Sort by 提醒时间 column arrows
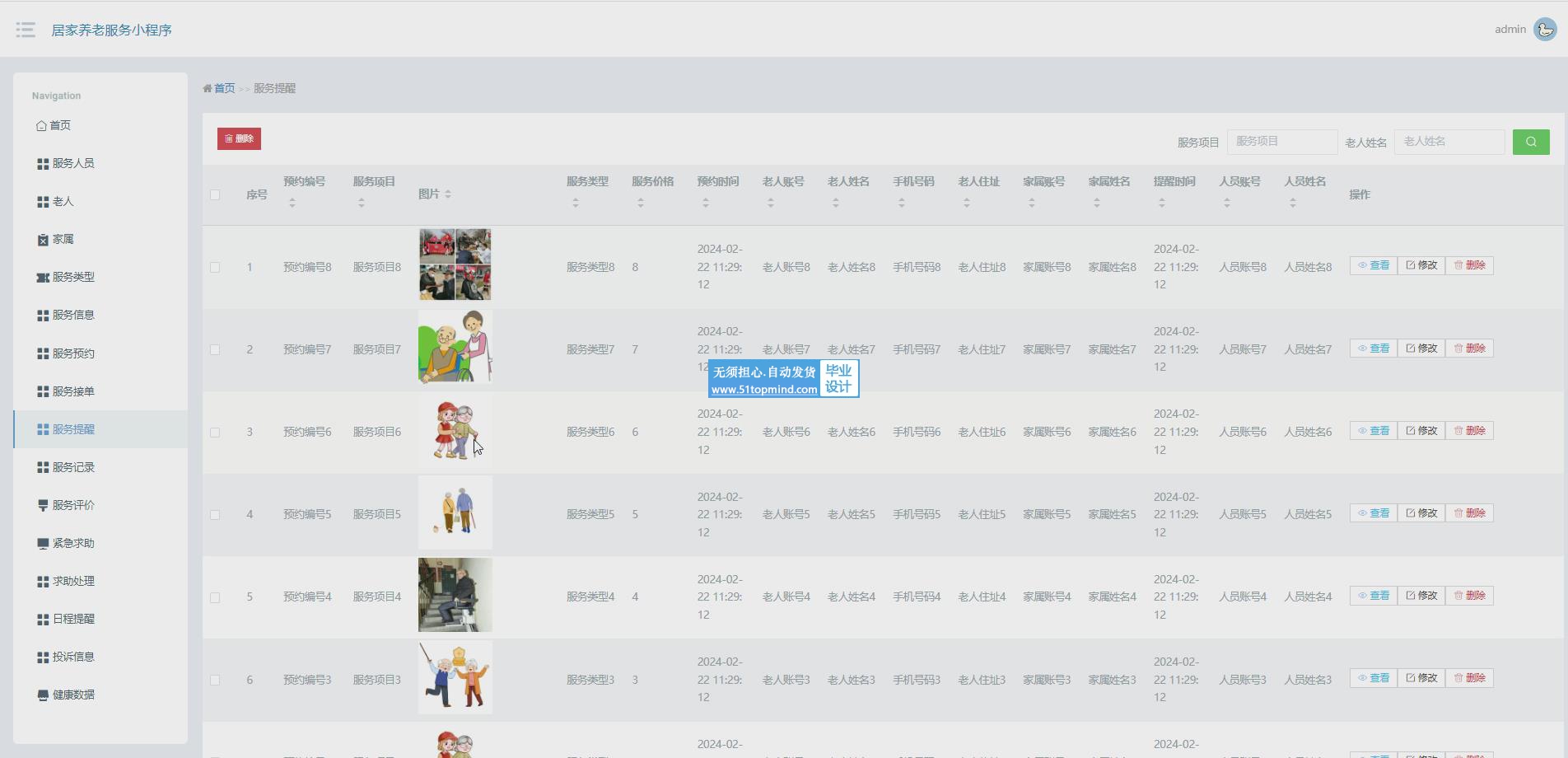This screenshot has height=758, width=1568. coord(1162,203)
